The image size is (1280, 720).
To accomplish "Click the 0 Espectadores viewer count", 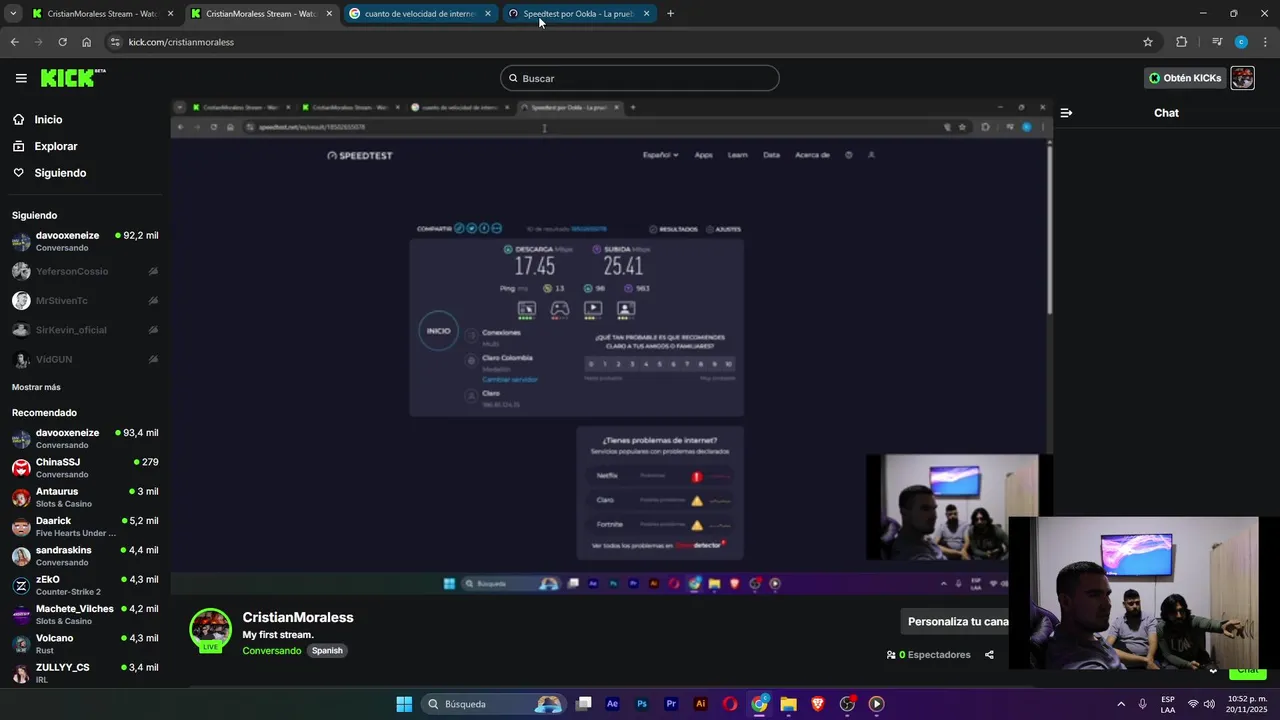I will (x=929, y=655).
